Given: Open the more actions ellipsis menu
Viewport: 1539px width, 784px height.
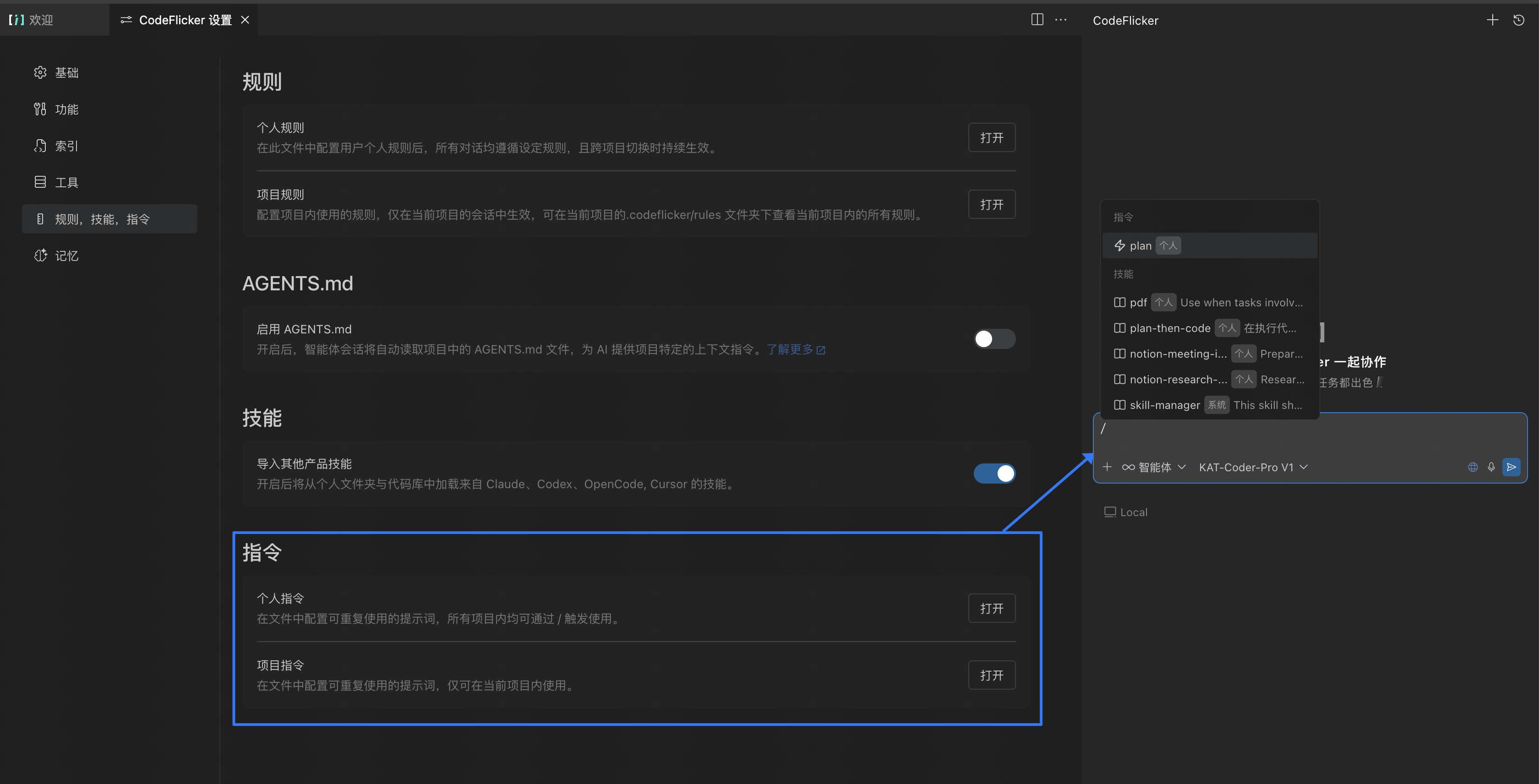Looking at the screenshot, I should 1061,20.
